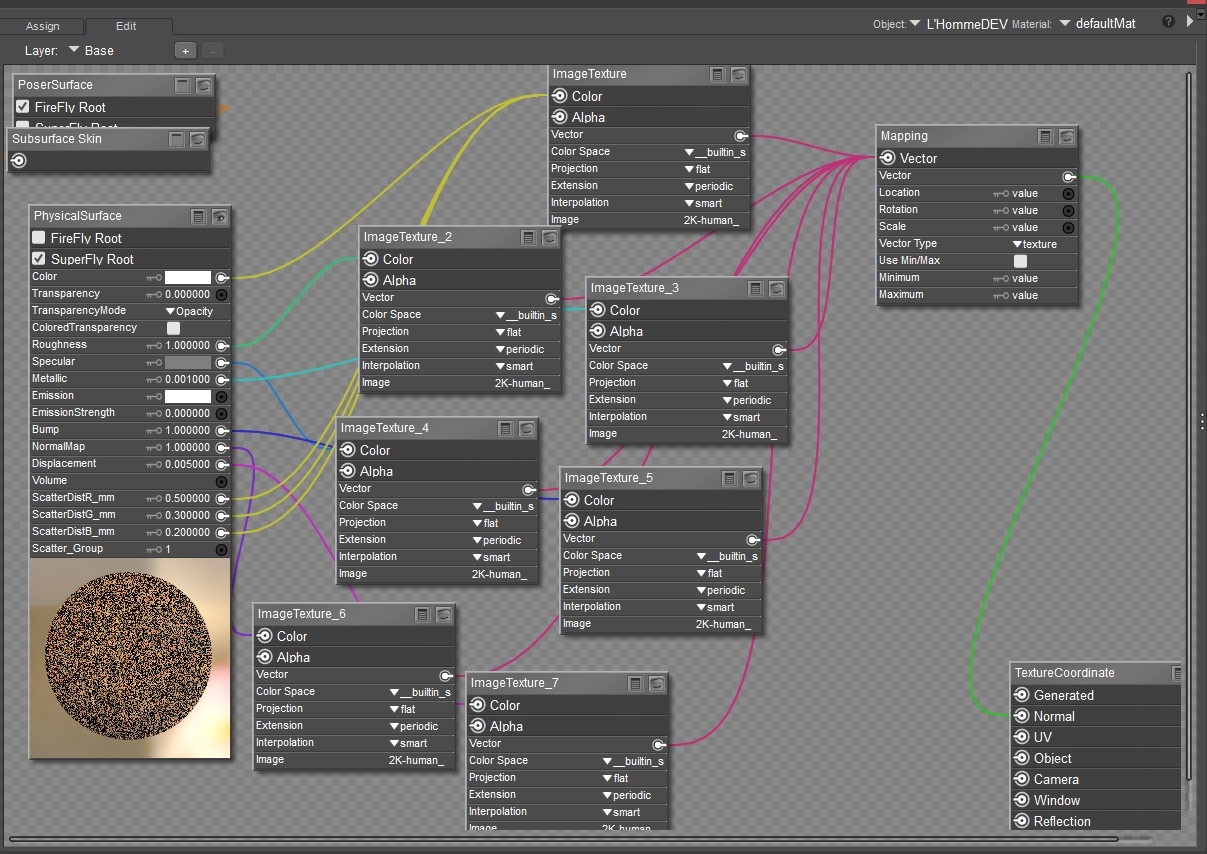Image resolution: width=1207 pixels, height=854 pixels.
Task: Click the parameters icon on ImageTexture_5 header
Action: pyautogui.click(x=730, y=478)
